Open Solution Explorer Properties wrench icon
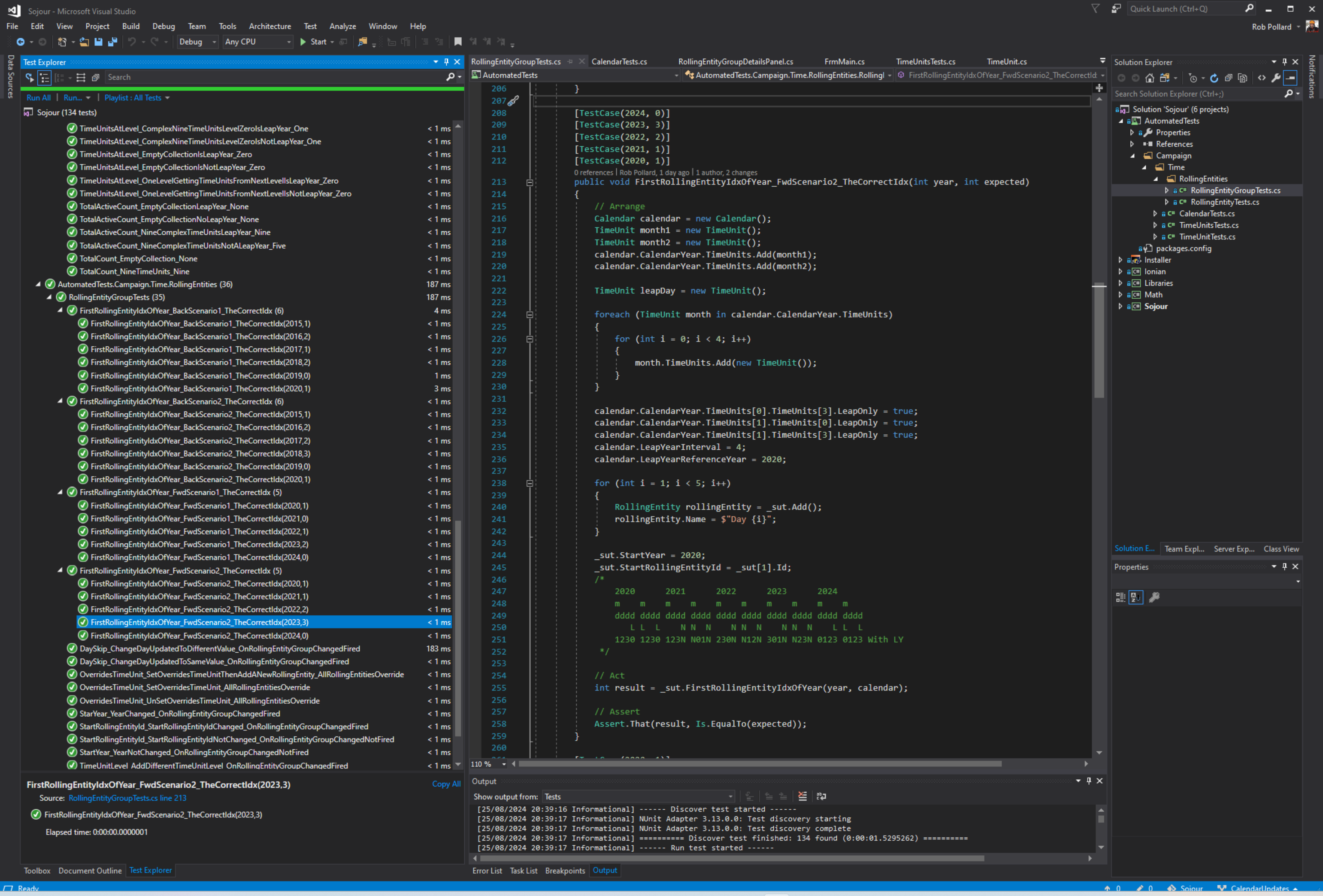 (x=1276, y=78)
